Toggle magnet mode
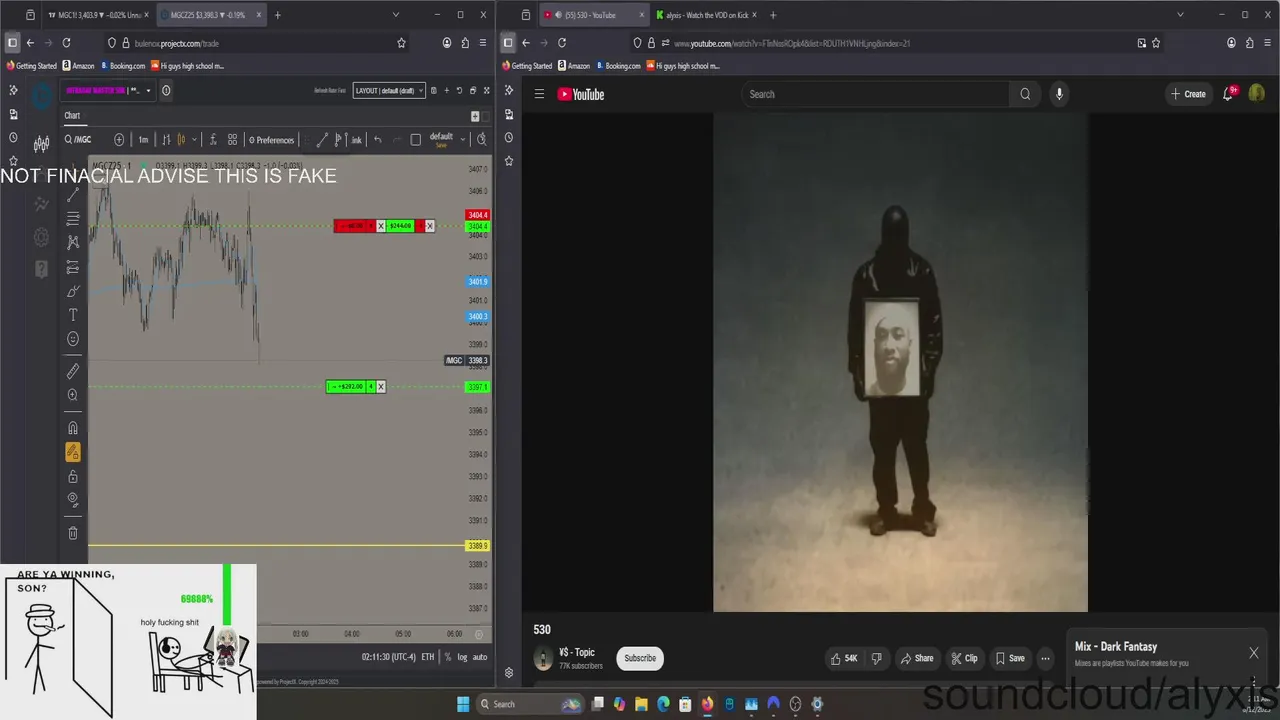Viewport: 1280px width, 720px height. pos(73,428)
